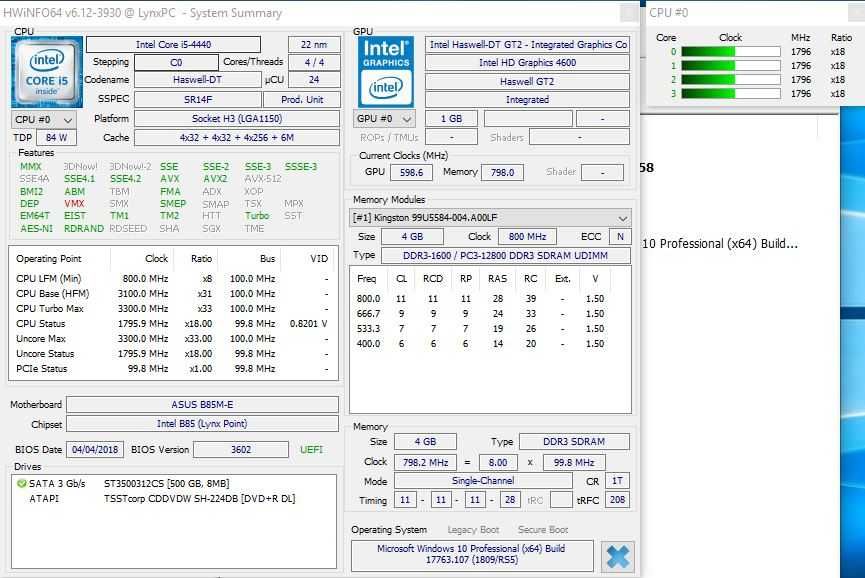865x578 pixels.
Task: Open the CPU #0 selector dropdown
Action: point(44,119)
